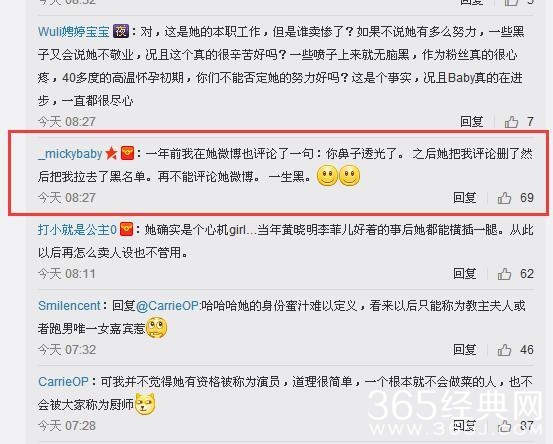Reply to Wuli娉婷宝宝's comment via 回复
Image resolution: width=553 pixels, height=444 pixels.
click(472, 122)
